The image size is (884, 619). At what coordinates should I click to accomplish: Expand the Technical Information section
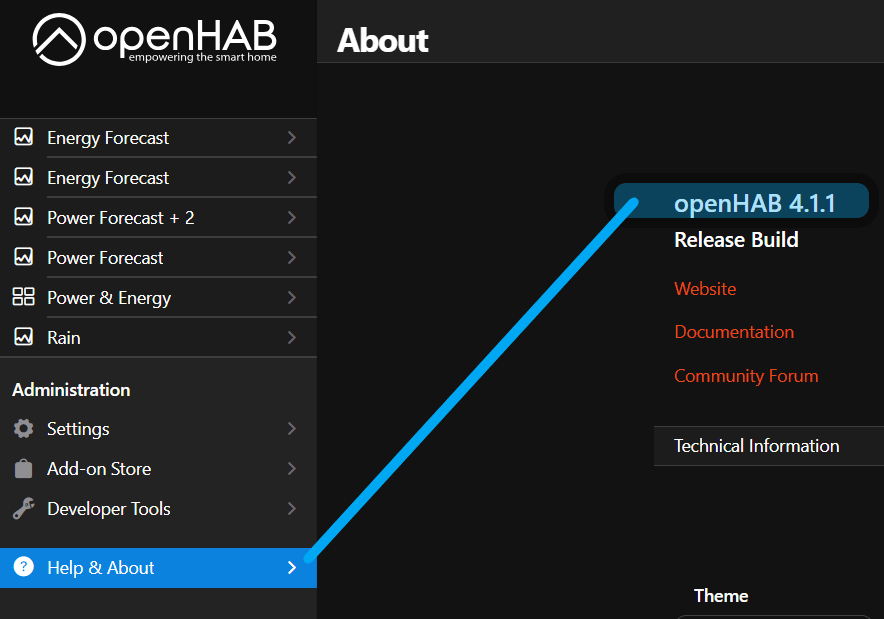click(769, 446)
